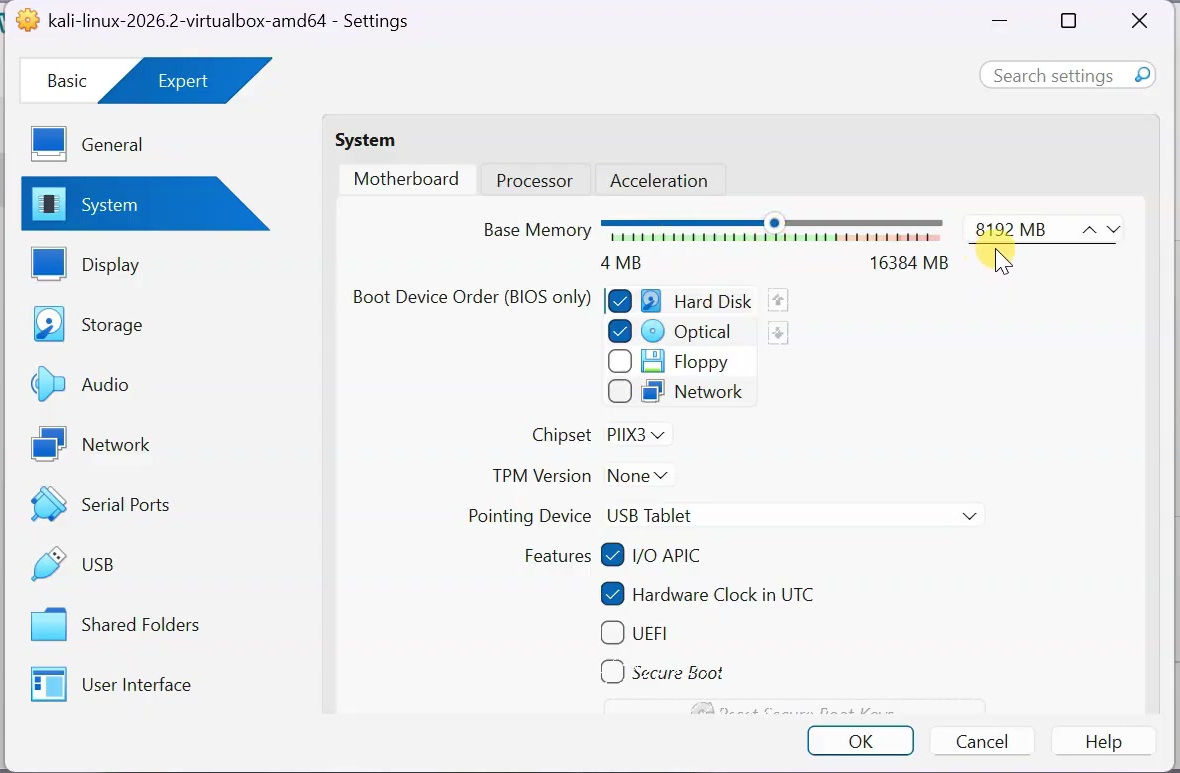Switch to the Motherboard tab
This screenshot has width=1180, height=773.
tap(406, 179)
